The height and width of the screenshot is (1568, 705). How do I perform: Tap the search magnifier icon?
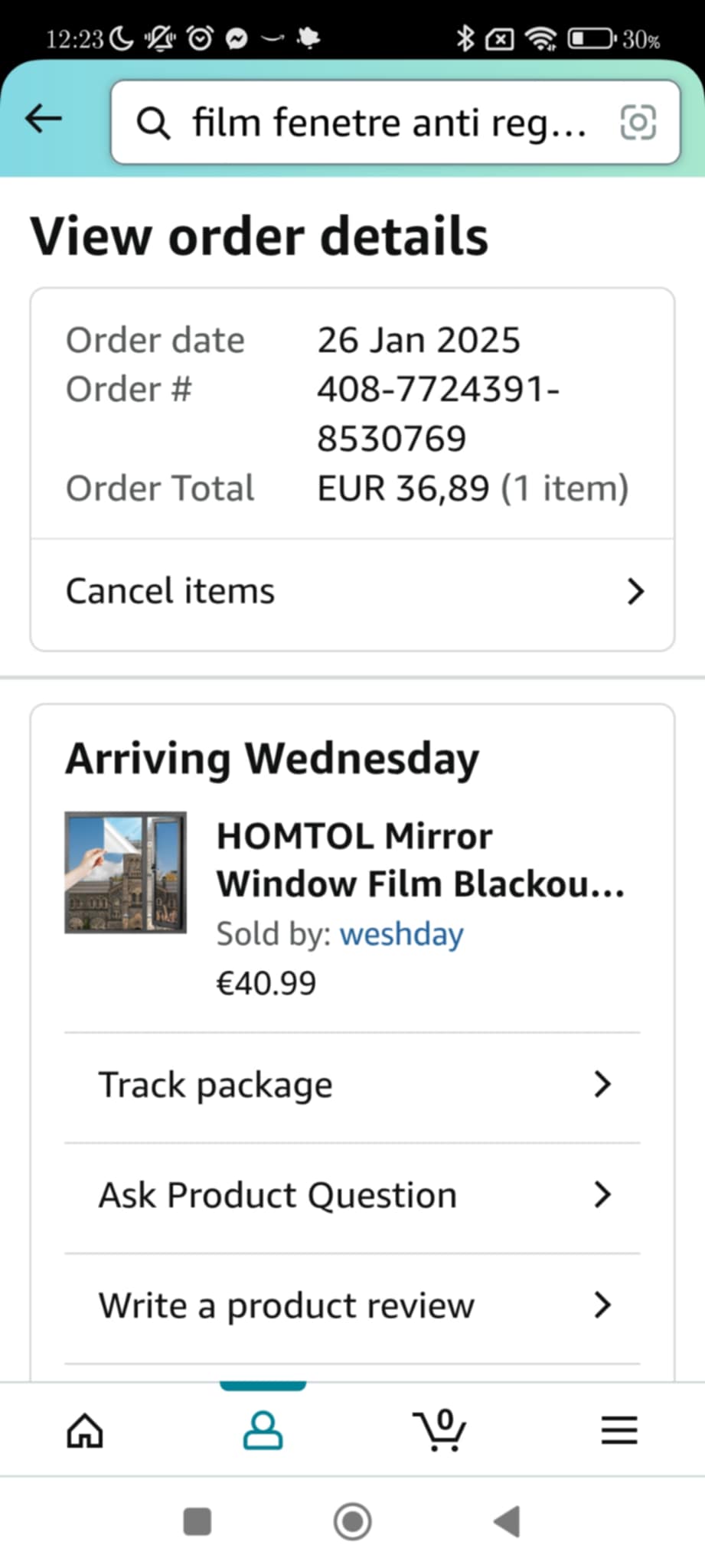[153, 122]
